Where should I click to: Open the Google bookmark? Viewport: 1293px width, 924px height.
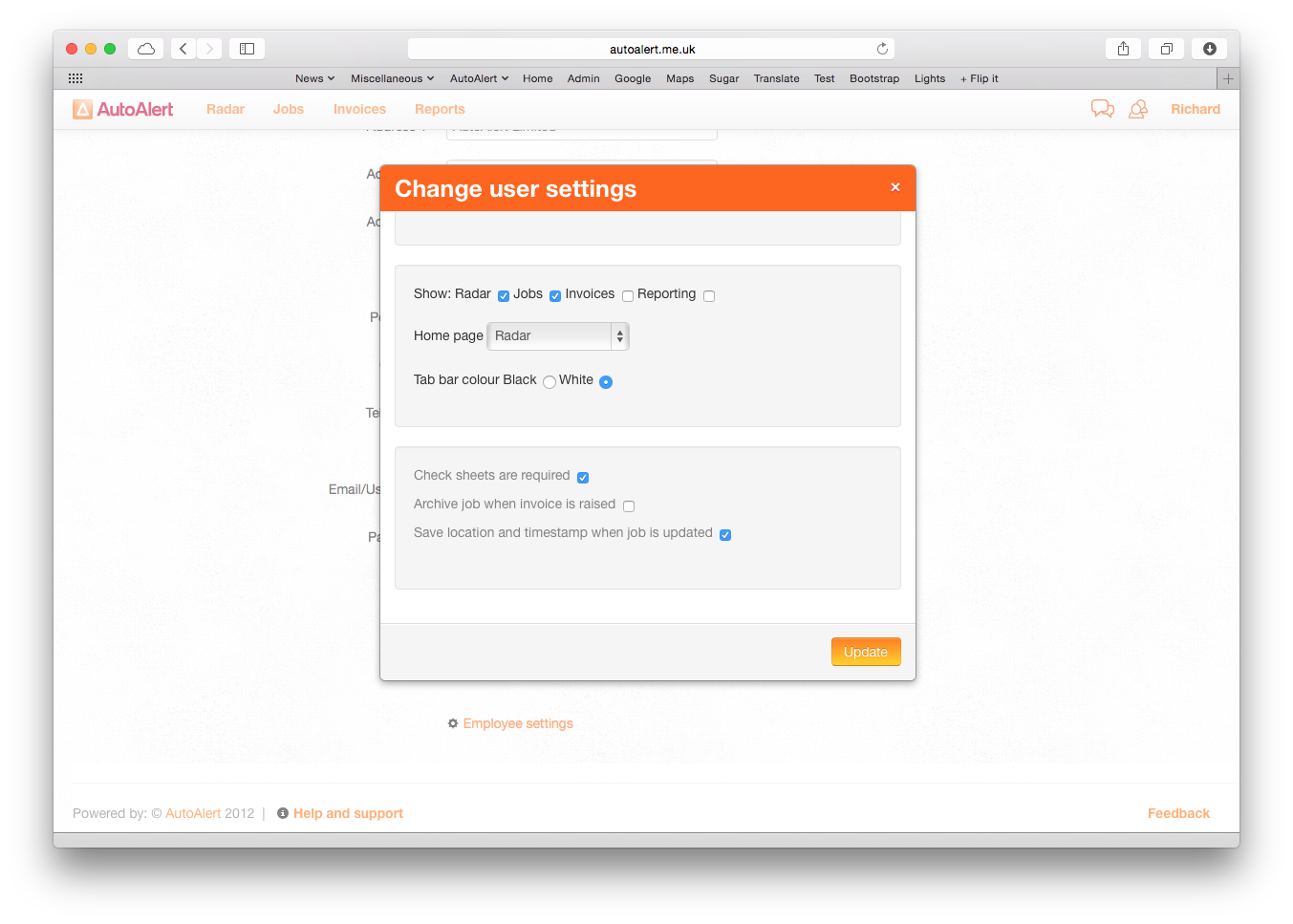click(x=633, y=78)
